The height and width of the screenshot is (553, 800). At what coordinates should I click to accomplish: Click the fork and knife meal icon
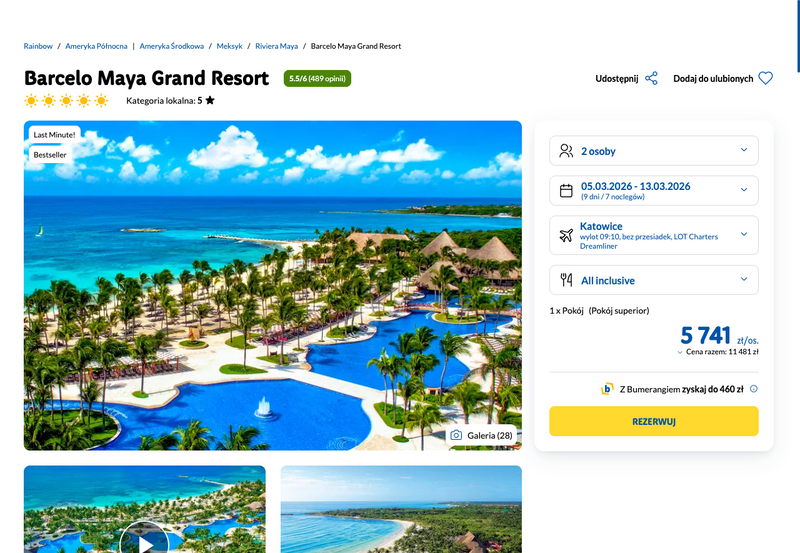tap(566, 280)
